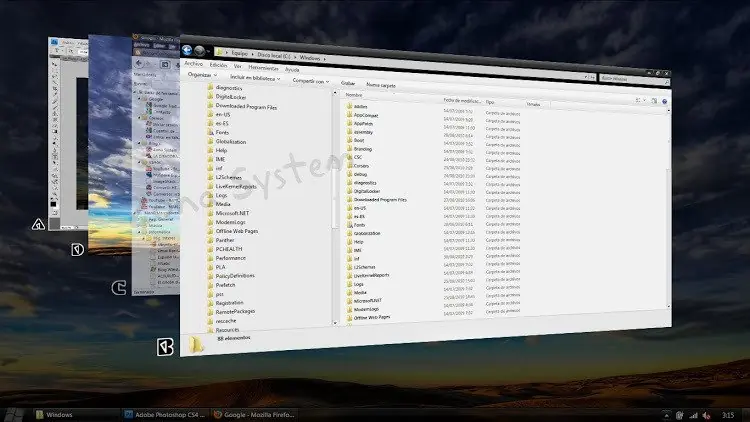Switch to Google - Mozilla Firefox taskbar button
The image size is (750, 422).
pos(255,415)
